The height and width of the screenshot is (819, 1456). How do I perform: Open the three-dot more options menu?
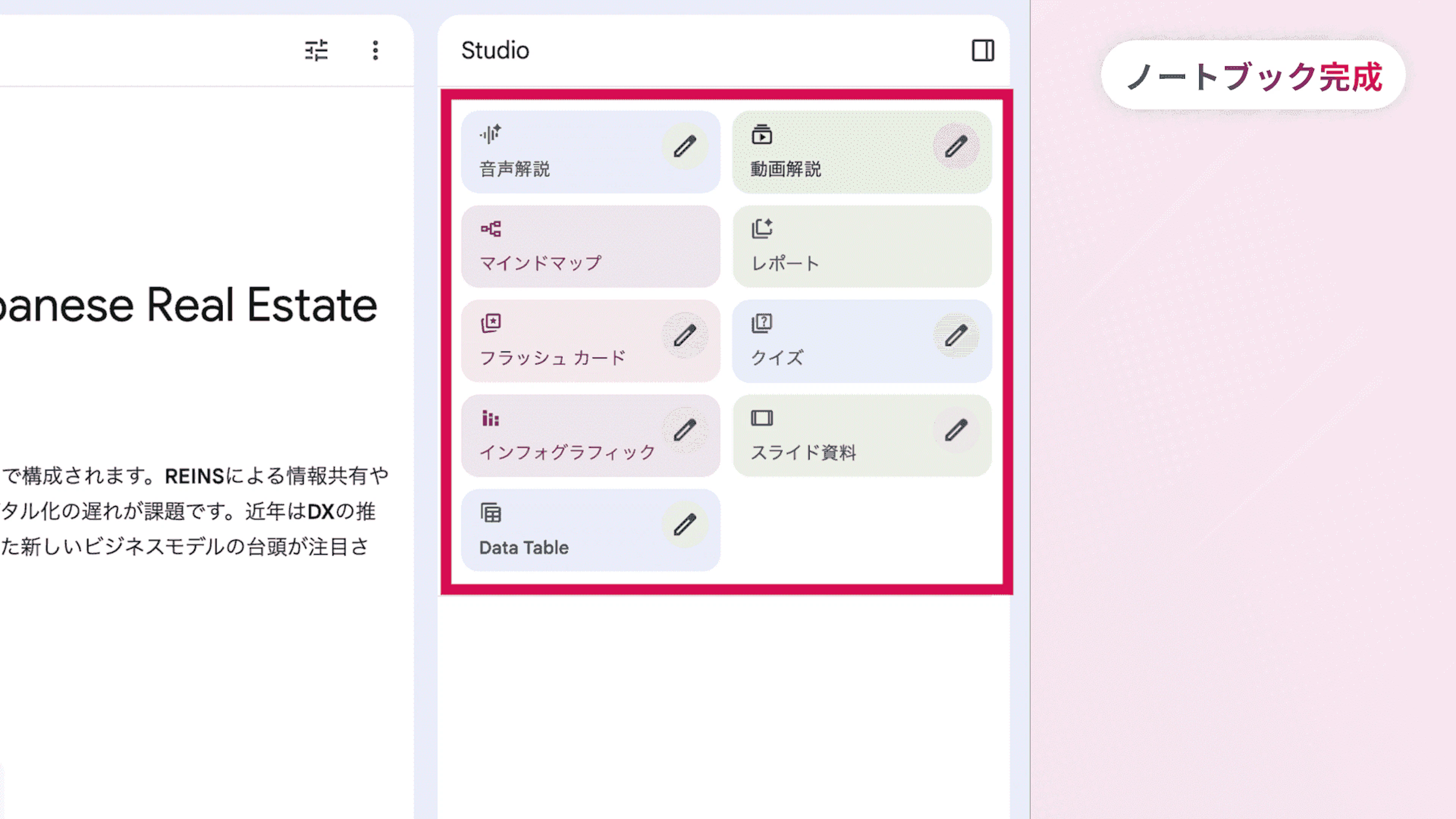(x=375, y=50)
